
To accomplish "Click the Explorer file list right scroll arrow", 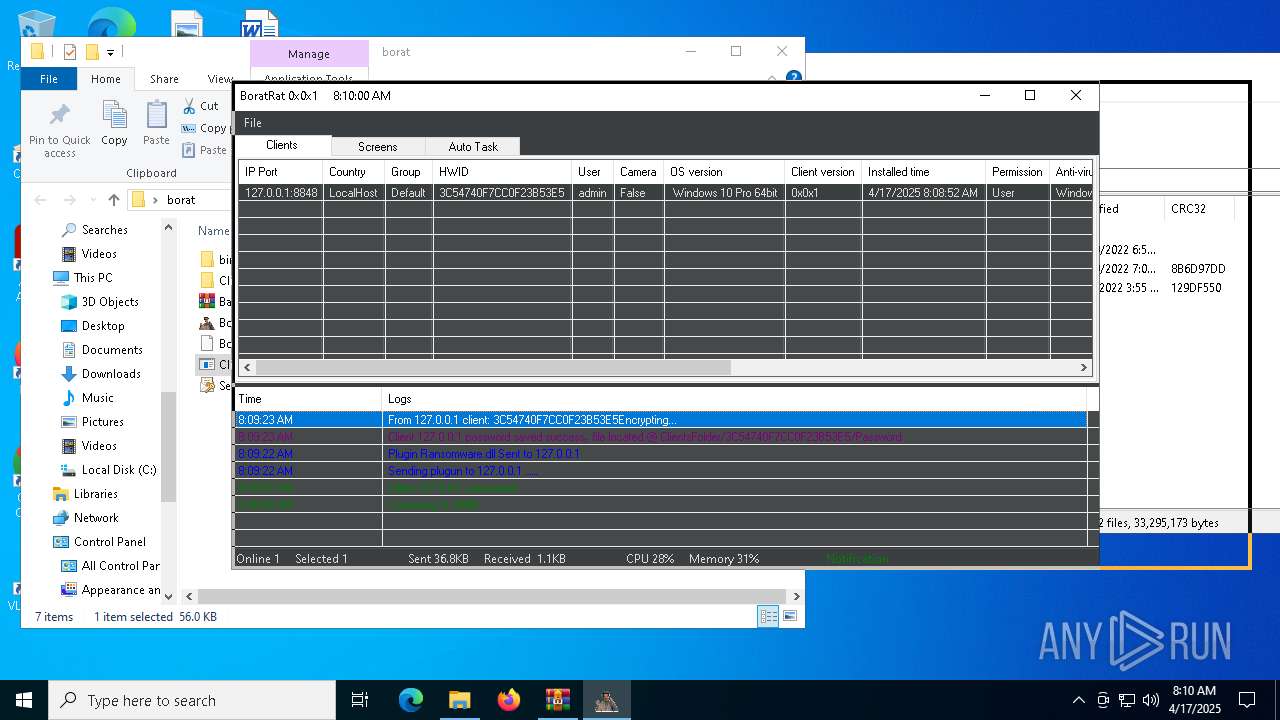I will pyautogui.click(x=796, y=597).
